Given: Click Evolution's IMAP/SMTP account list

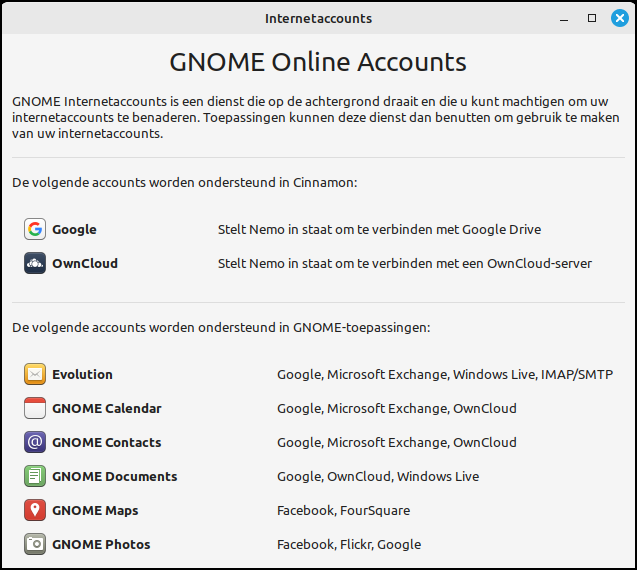Looking at the screenshot, I should click(x=445, y=374).
